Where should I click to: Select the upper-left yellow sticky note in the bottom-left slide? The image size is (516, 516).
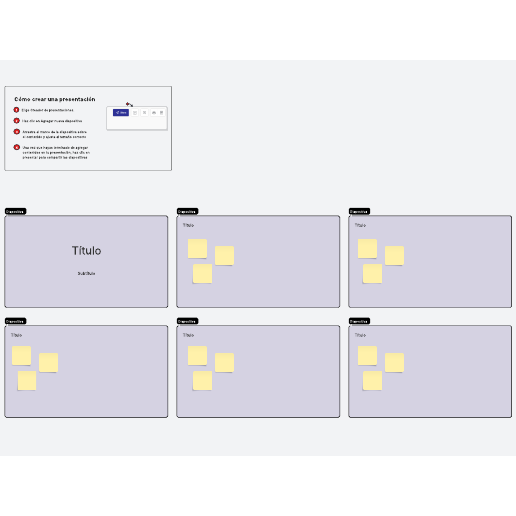pyautogui.click(x=21, y=356)
